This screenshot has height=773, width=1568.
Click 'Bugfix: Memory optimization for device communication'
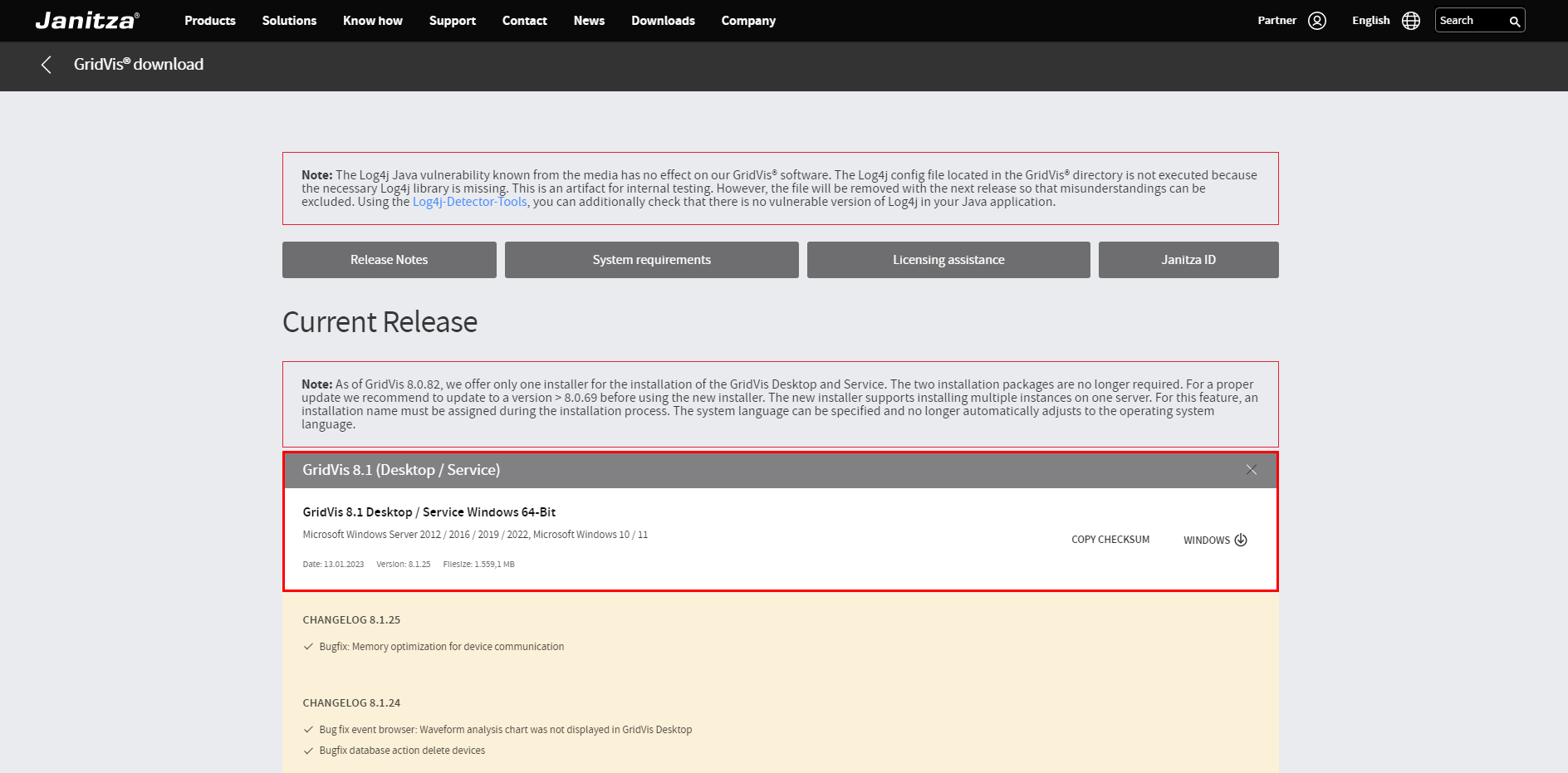pyautogui.click(x=442, y=647)
